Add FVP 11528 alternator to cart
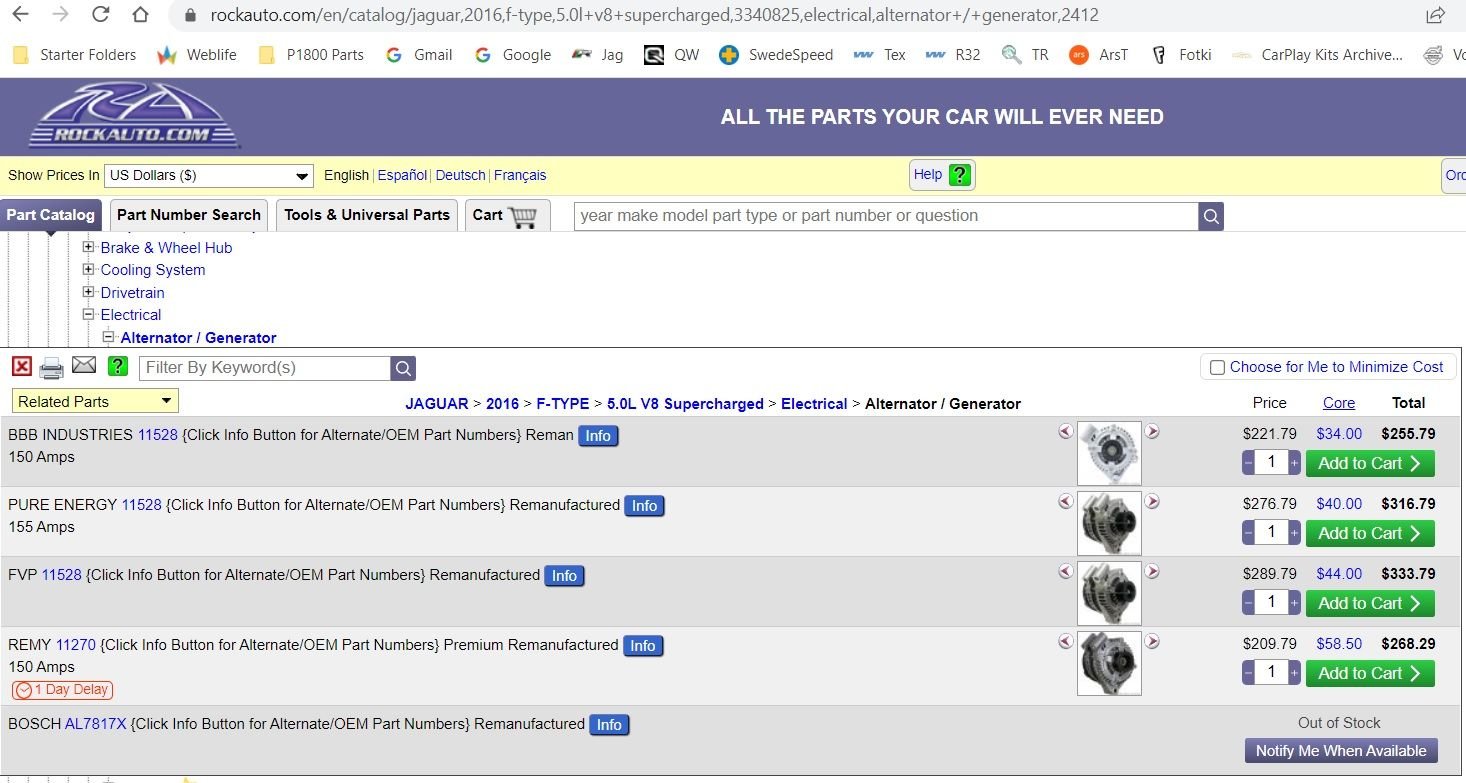This screenshot has height=783, width=1466. click(1369, 603)
